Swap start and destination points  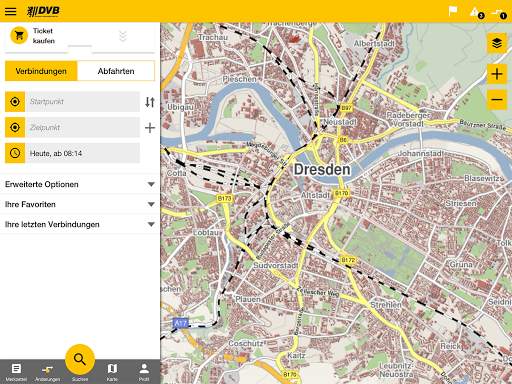click(x=150, y=102)
